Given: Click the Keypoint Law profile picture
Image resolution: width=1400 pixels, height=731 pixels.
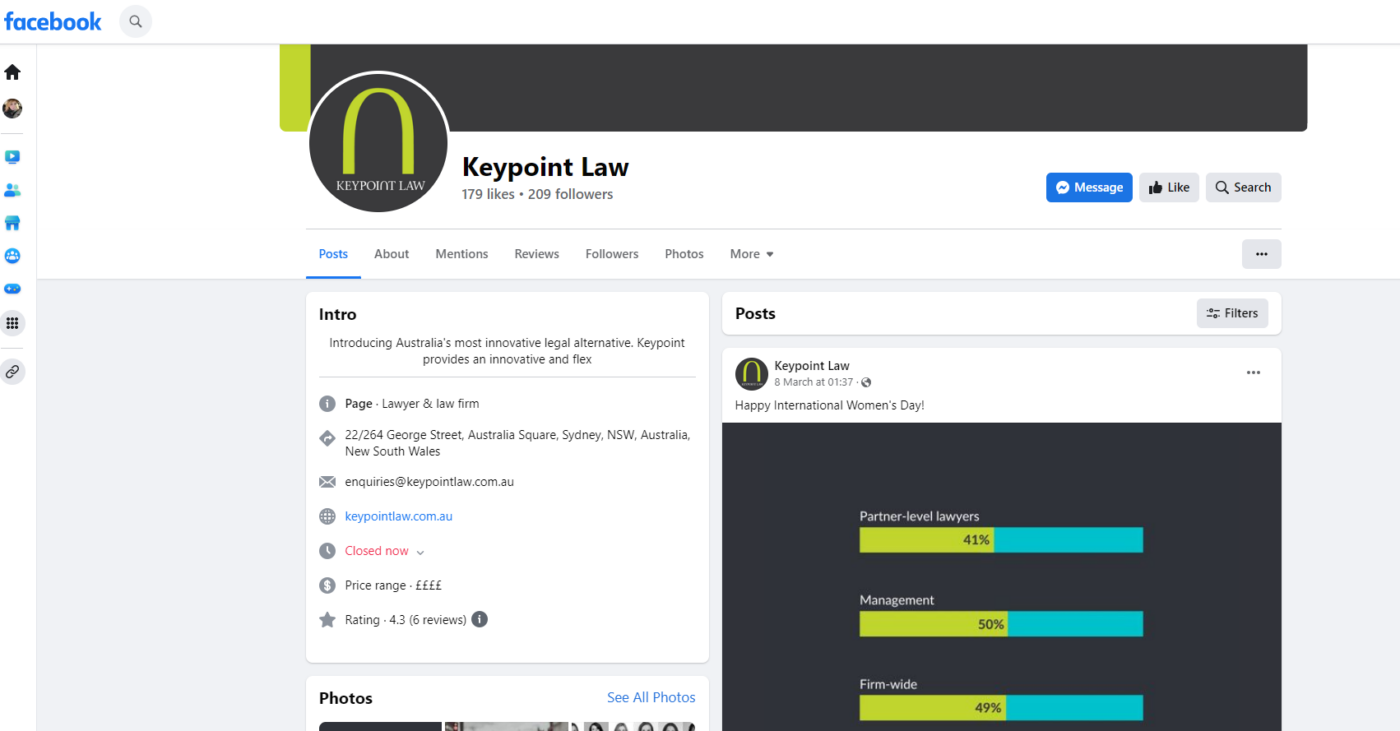Looking at the screenshot, I should [379, 142].
